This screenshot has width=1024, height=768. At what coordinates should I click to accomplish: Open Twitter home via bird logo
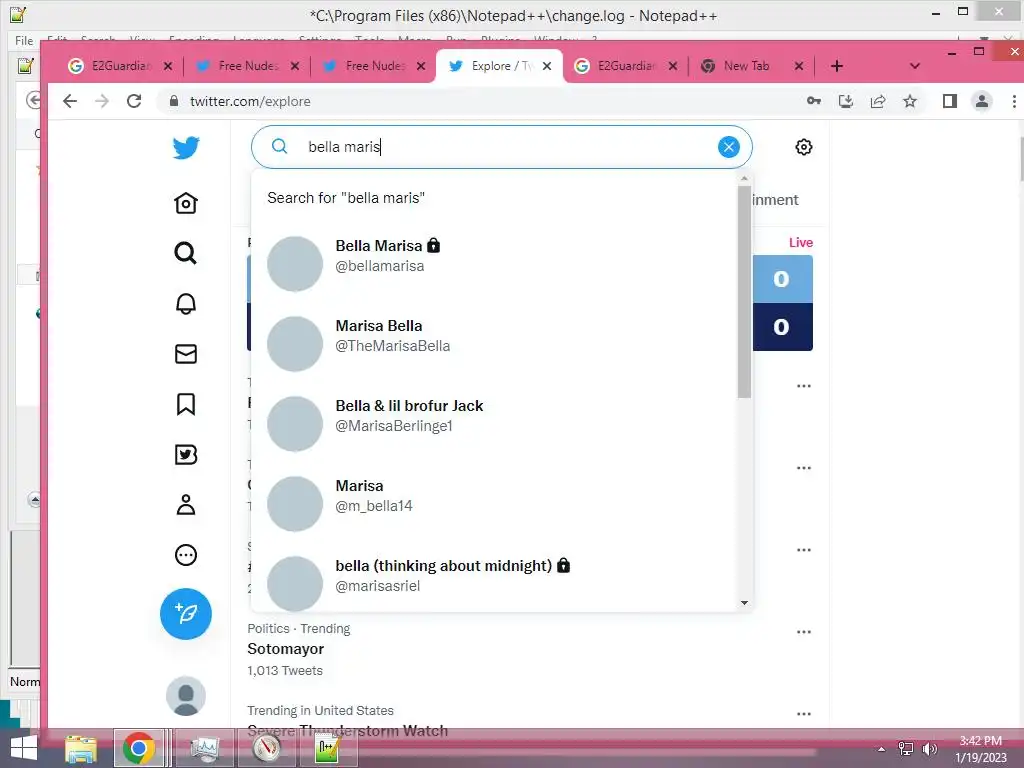click(x=186, y=148)
